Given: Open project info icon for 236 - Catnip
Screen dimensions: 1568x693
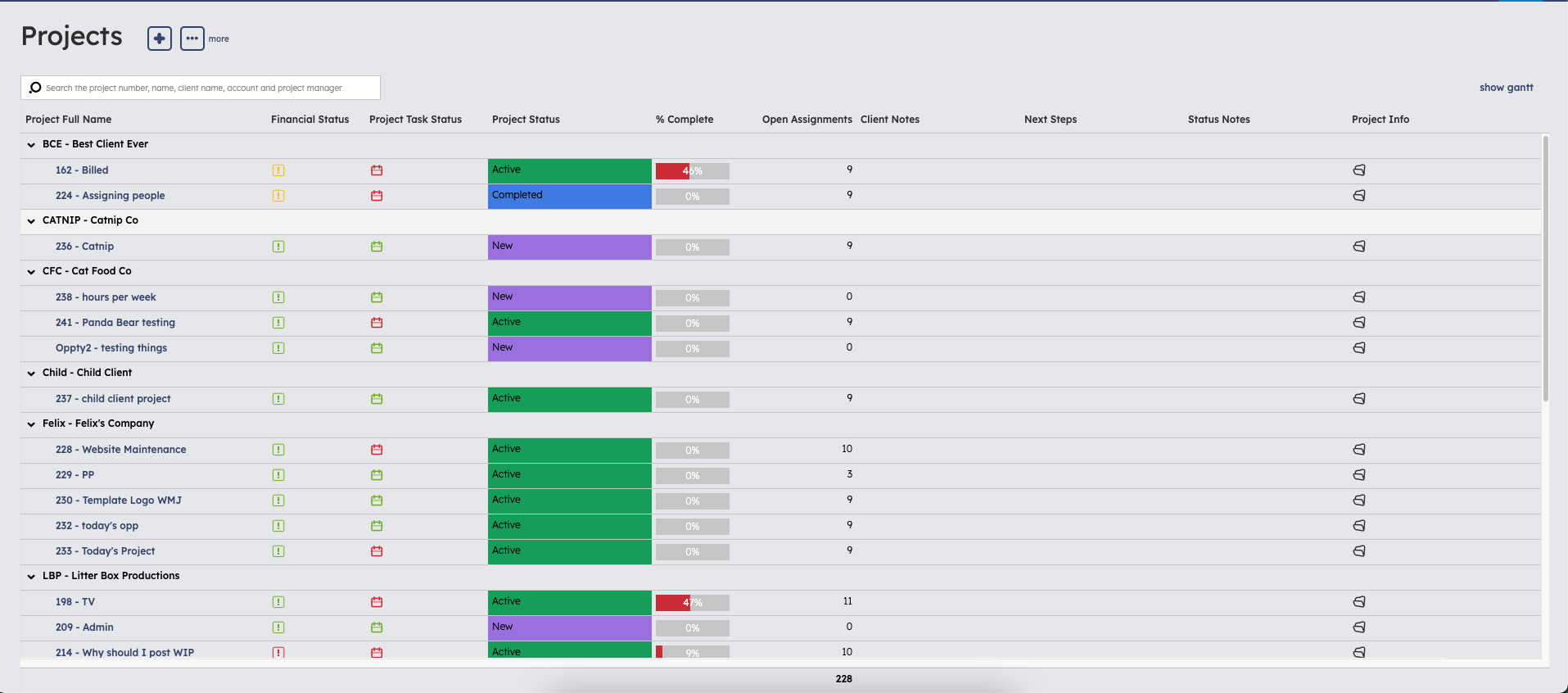Looking at the screenshot, I should point(1359,247).
